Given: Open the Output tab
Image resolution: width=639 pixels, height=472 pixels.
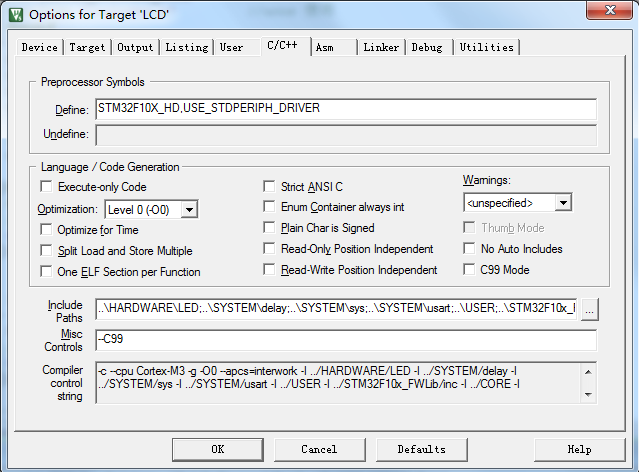Looking at the screenshot, I should (x=135, y=47).
